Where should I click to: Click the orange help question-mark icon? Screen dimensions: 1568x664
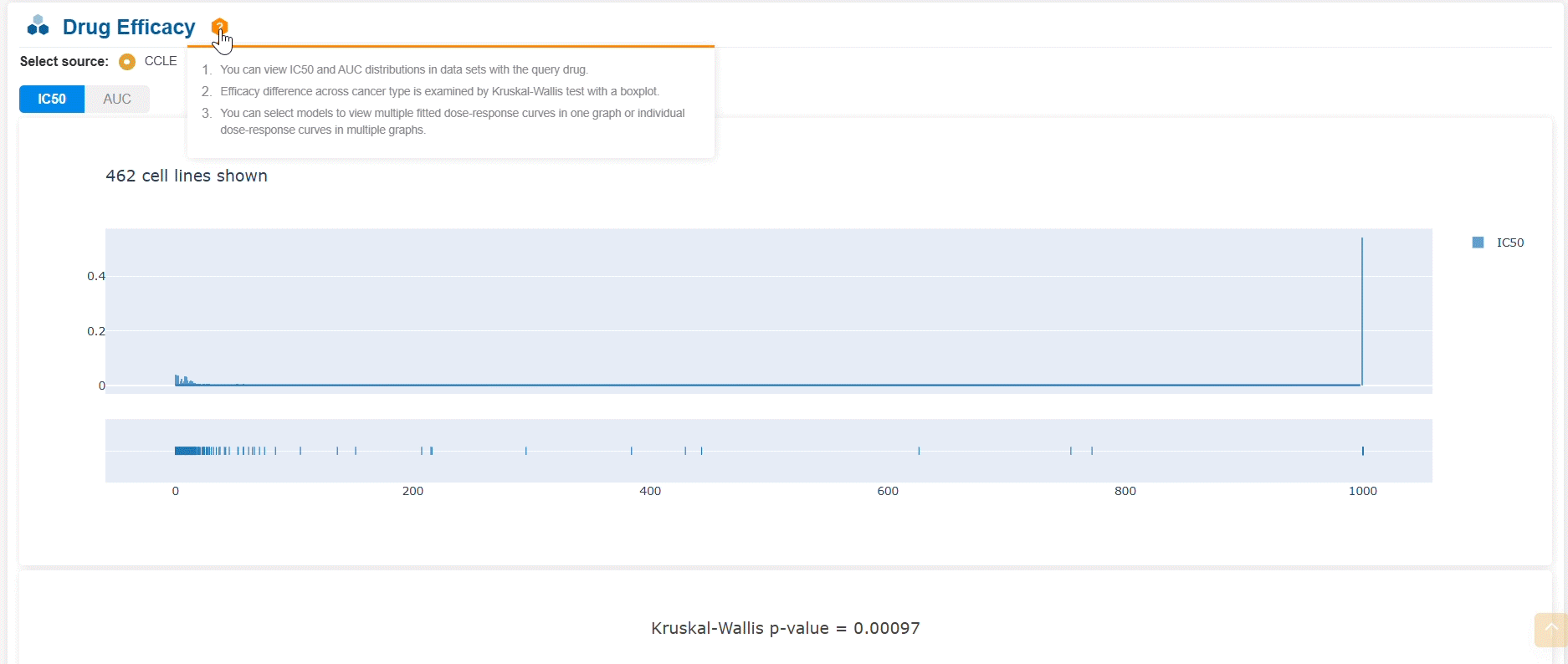click(x=219, y=27)
